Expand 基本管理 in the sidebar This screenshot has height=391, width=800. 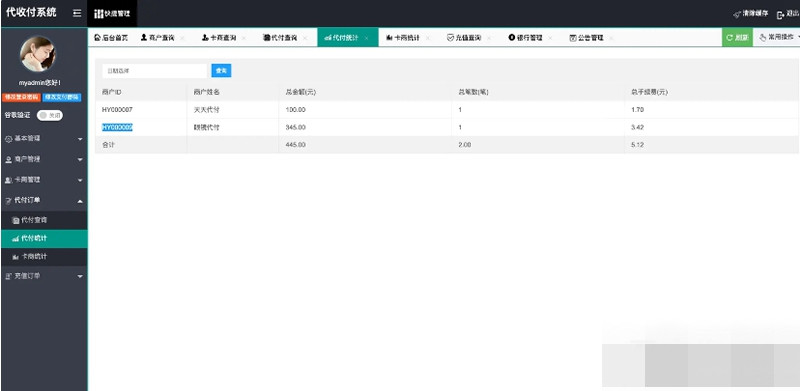coord(44,138)
